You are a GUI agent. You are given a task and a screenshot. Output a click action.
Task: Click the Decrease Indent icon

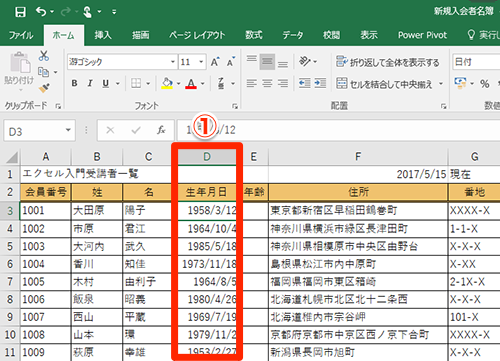pos(304,83)
